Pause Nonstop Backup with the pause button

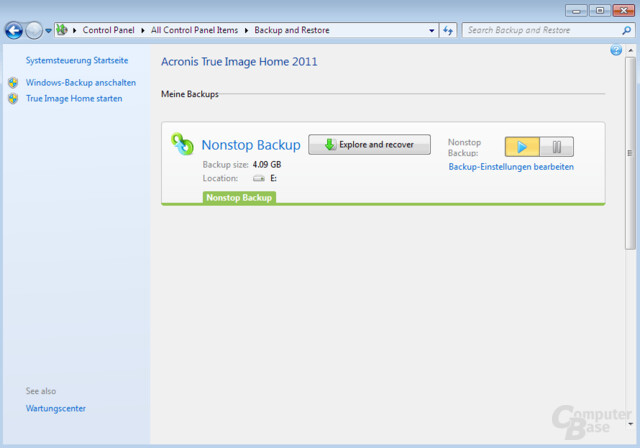point(557,147)
